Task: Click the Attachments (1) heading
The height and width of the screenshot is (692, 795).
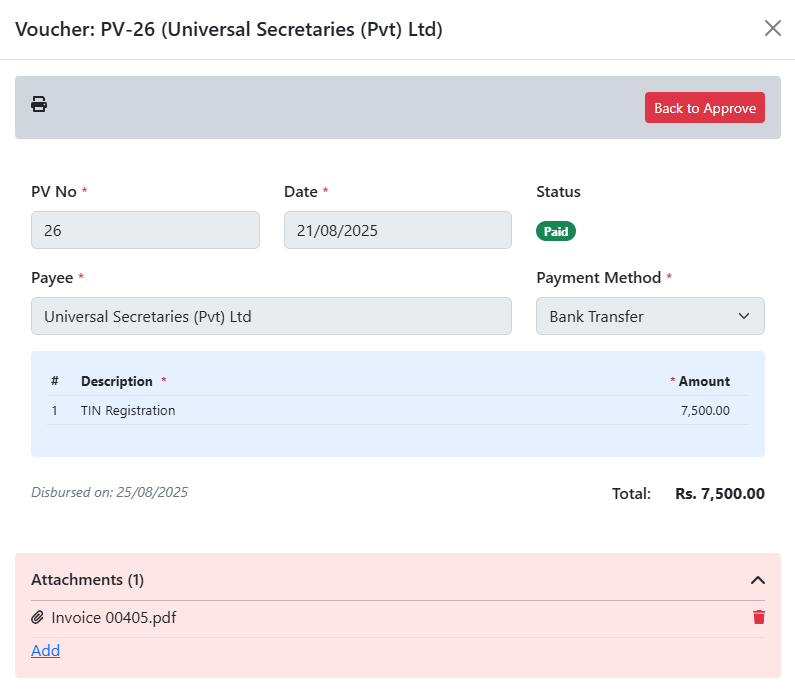Action: (88, 579)
